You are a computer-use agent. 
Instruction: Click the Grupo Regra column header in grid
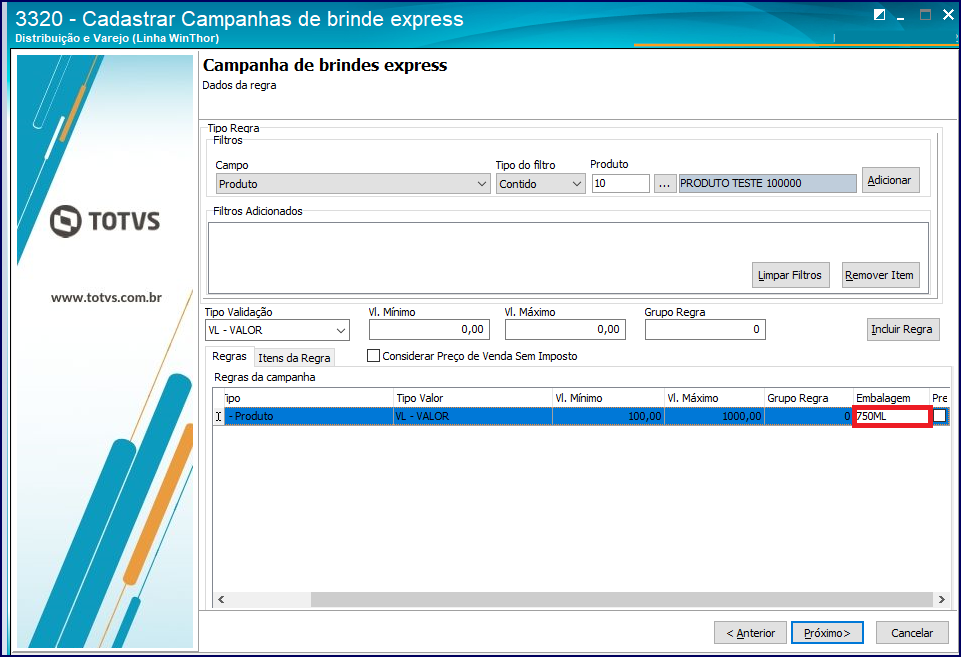808,398
